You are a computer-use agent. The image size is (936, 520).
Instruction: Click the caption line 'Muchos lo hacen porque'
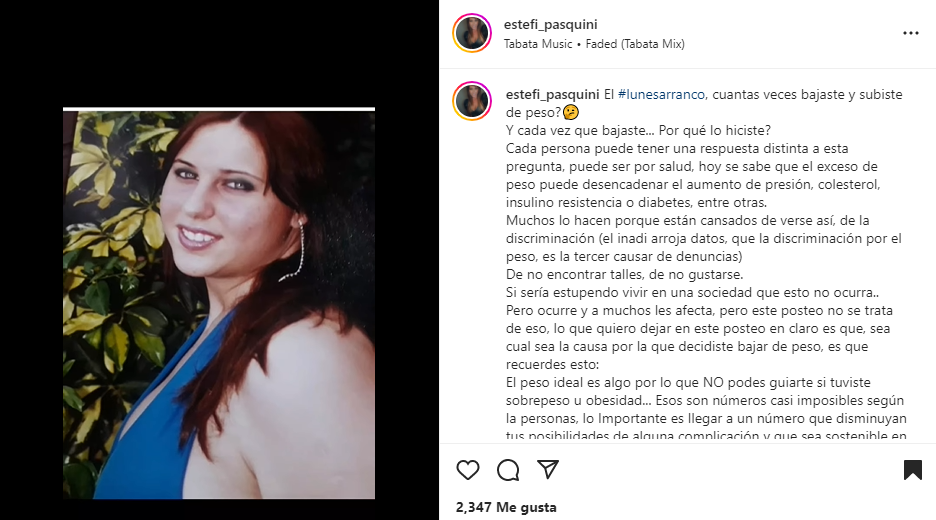[x=688, y=220]
